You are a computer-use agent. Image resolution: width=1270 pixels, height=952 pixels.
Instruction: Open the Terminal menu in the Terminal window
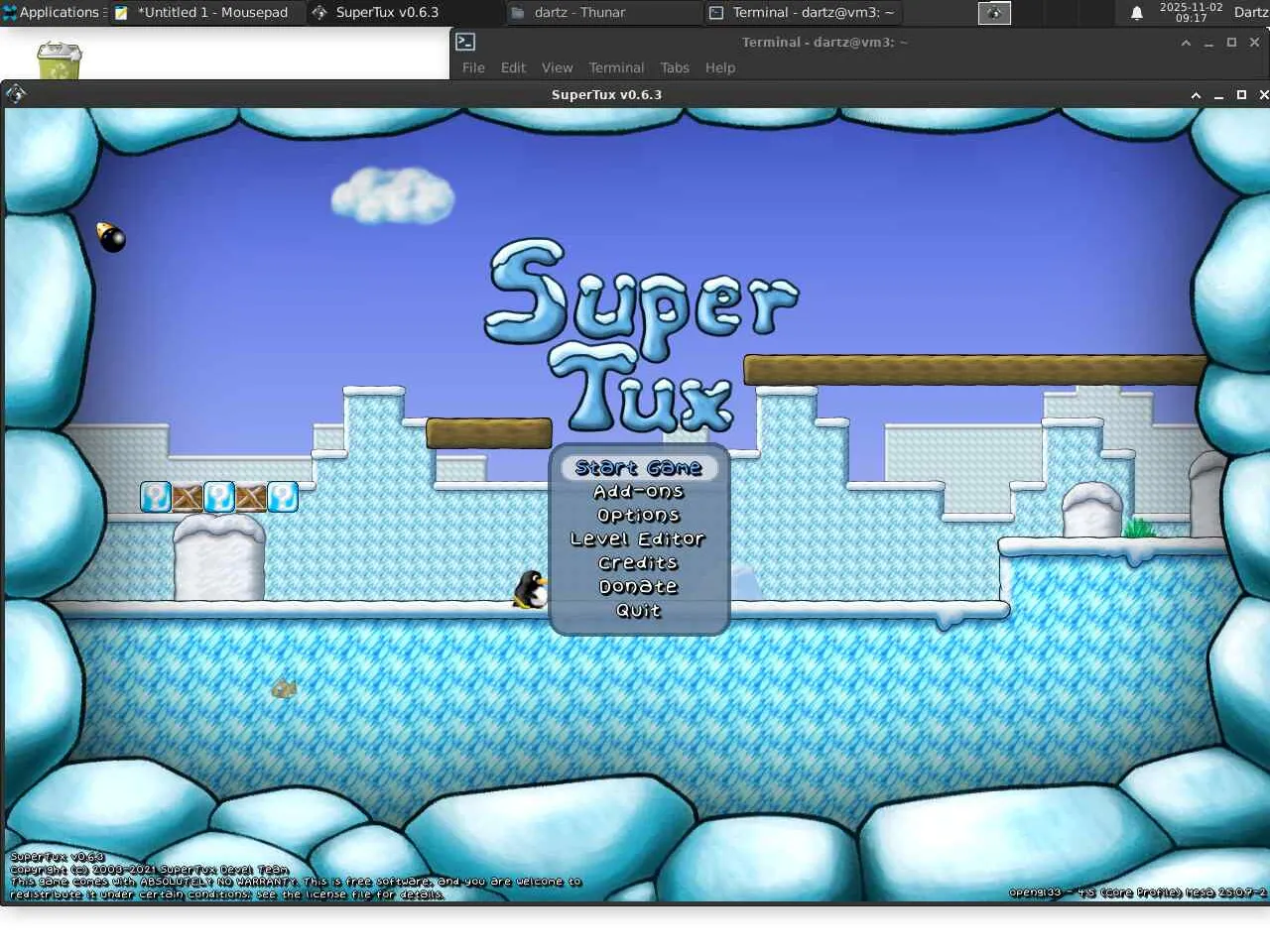coord(616,67)
